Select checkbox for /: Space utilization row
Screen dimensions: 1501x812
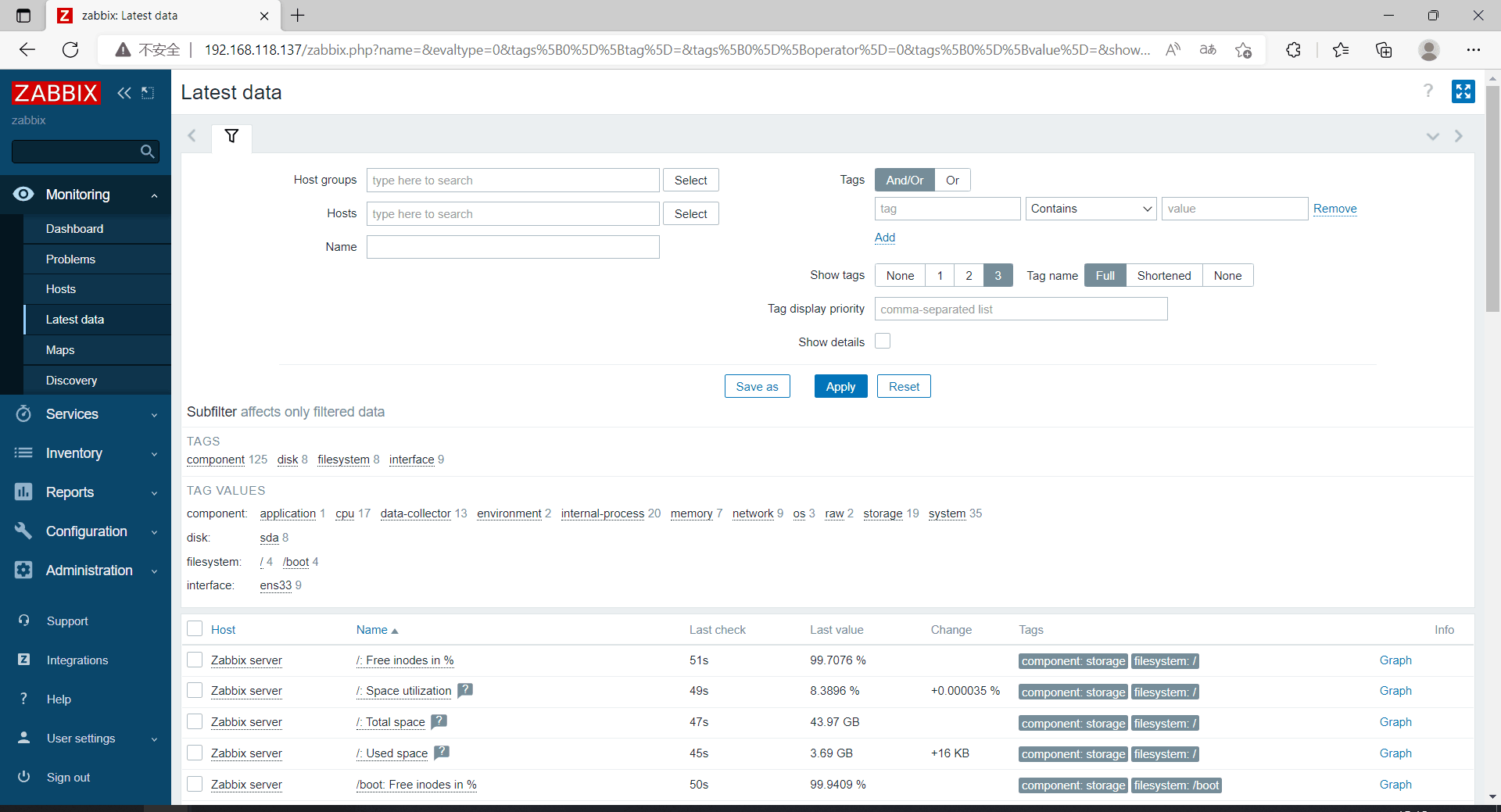(x=195, y=690)
